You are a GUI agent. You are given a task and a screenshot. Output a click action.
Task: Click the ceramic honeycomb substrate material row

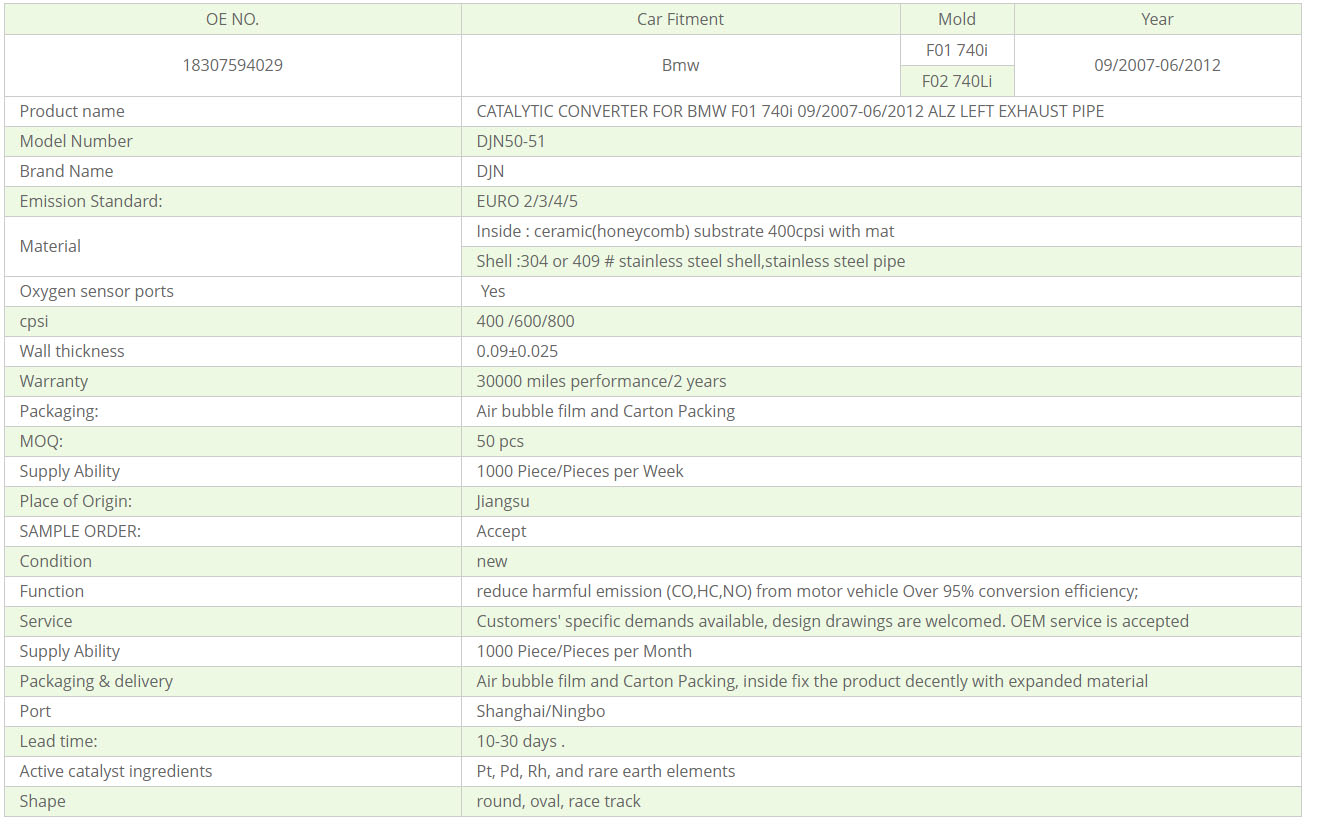tap(685, 231)
